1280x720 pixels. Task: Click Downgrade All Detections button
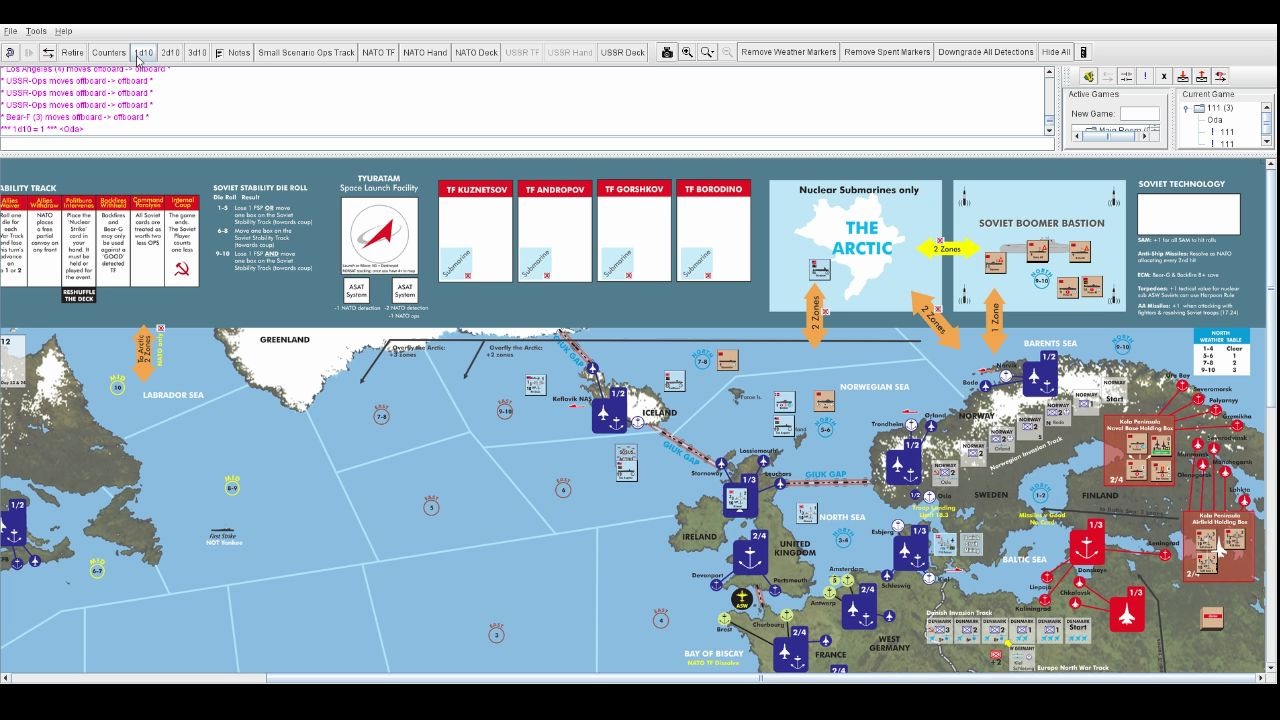click(986, 52)
